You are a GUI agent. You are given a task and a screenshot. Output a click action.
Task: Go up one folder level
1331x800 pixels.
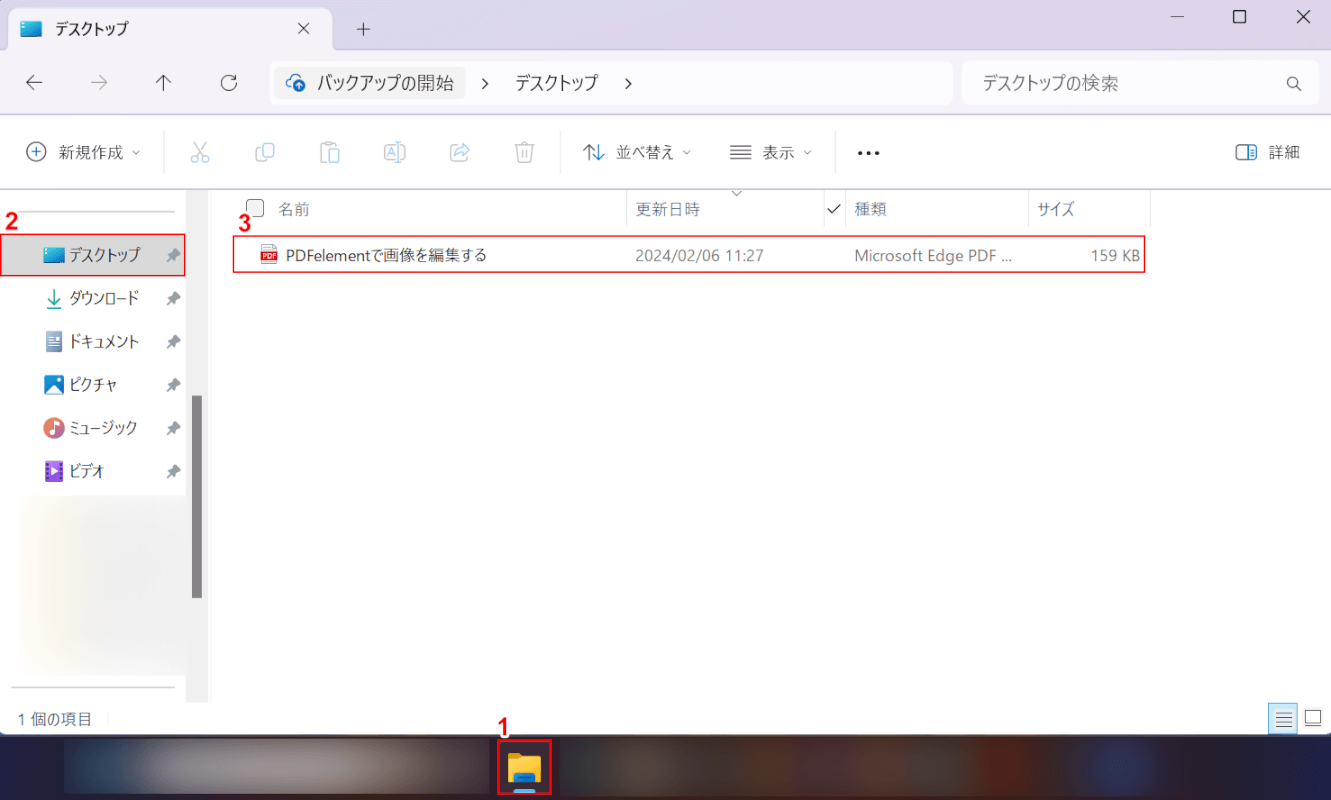point(164,83)
